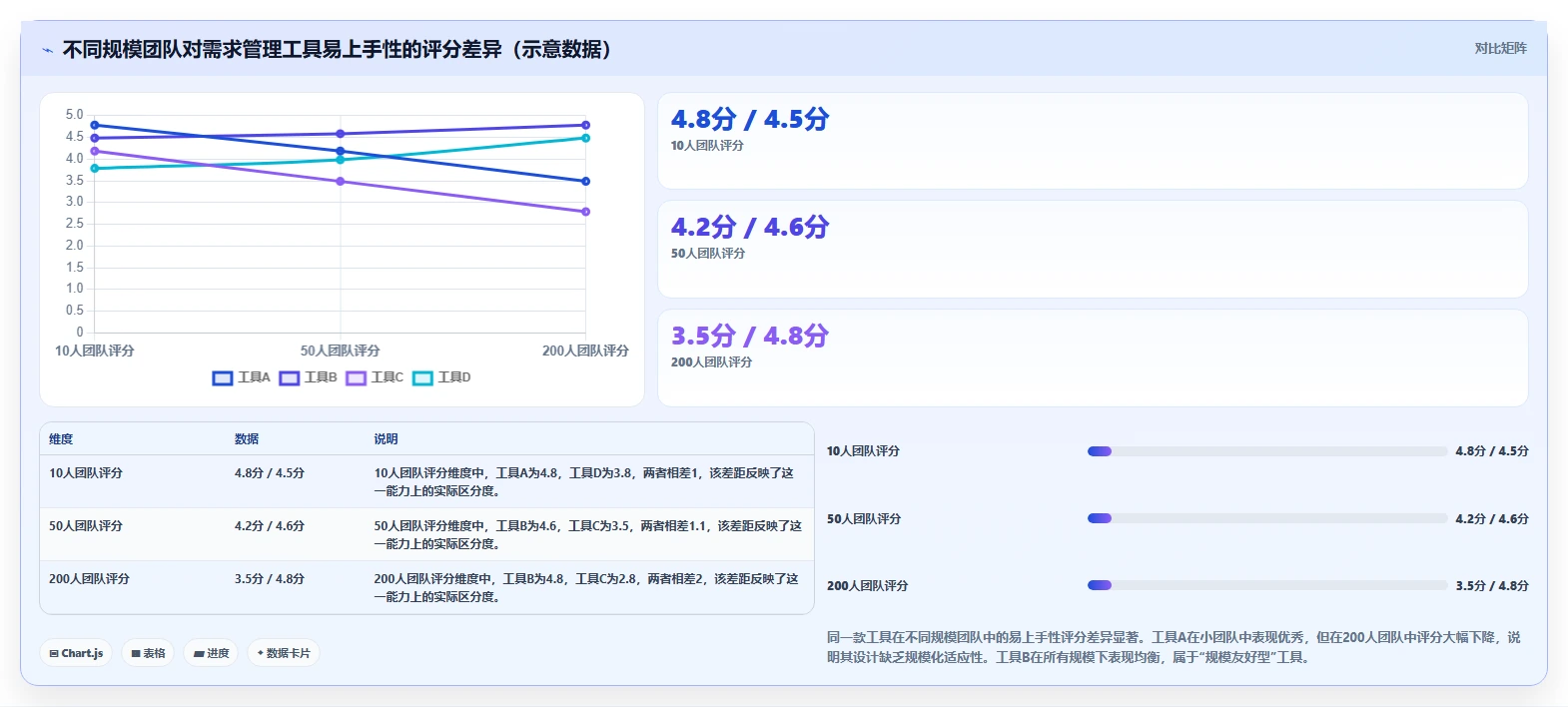Click the 工具A point at 10人团队评分

pyautogui.click(x=95, y=125)
